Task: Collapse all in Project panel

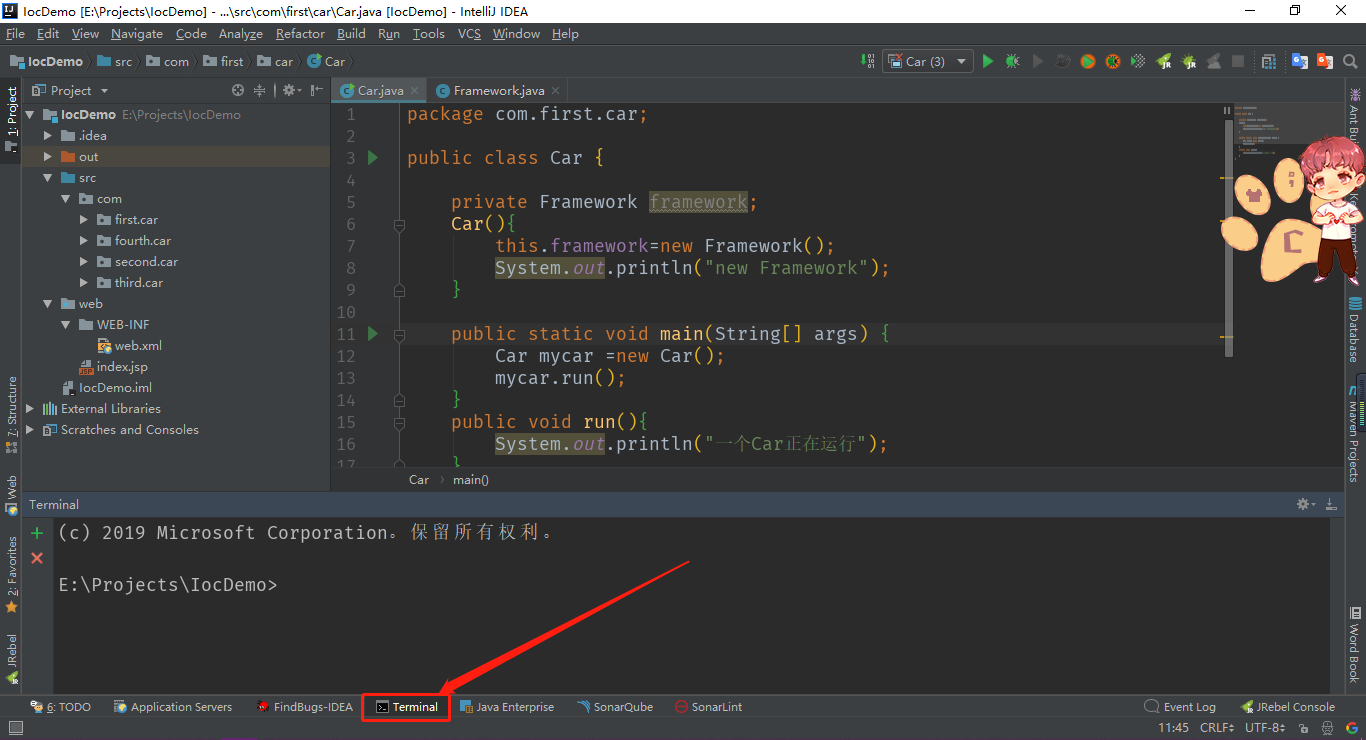Action: coord(260,90)
